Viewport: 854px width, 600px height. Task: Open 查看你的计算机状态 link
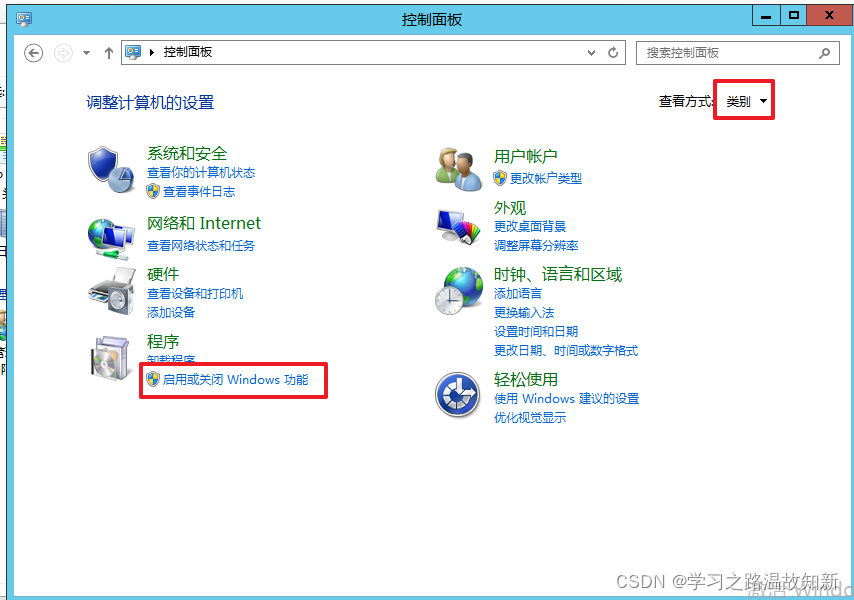pos(201,173)
